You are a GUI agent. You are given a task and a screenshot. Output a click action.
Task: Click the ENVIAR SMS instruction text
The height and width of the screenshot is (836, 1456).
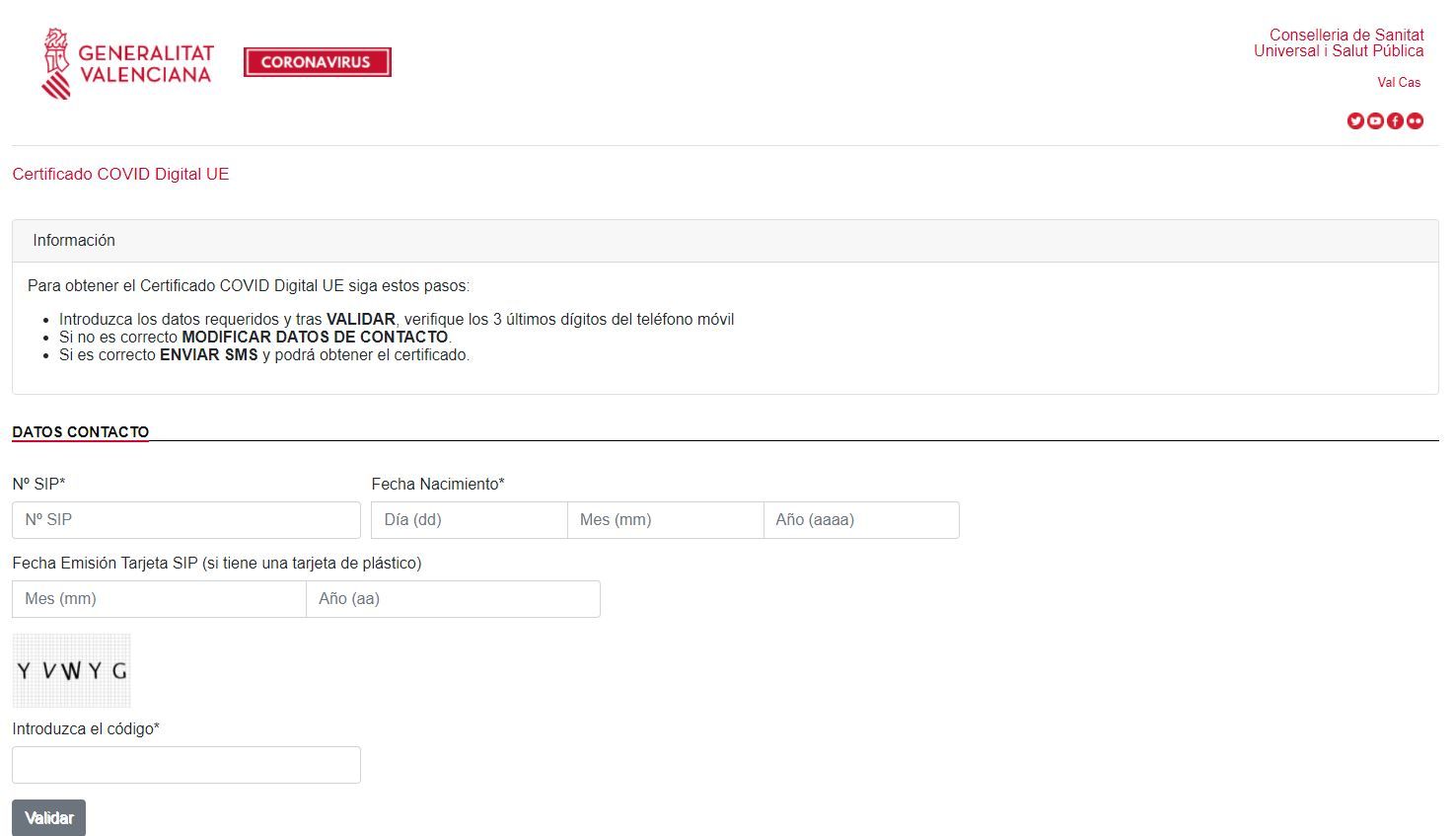coord(208,355)
